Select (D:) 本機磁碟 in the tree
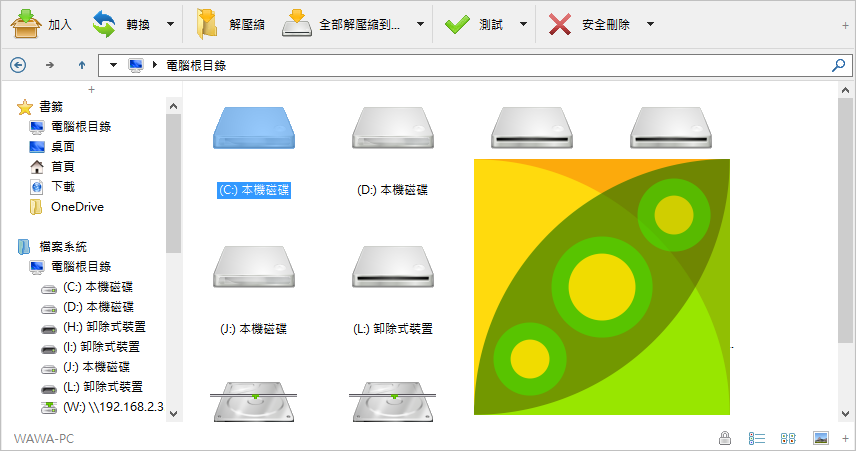 (x=98, y=307)
